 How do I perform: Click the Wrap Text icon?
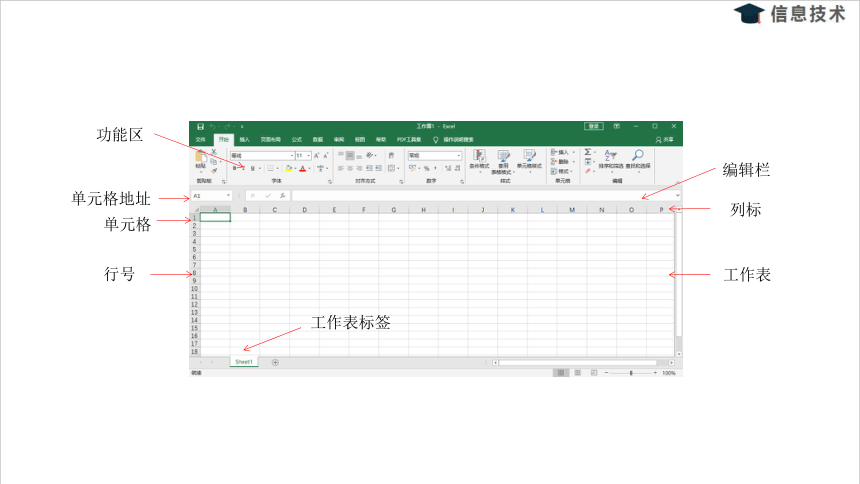pyautogui.click(x=391, y=155)
